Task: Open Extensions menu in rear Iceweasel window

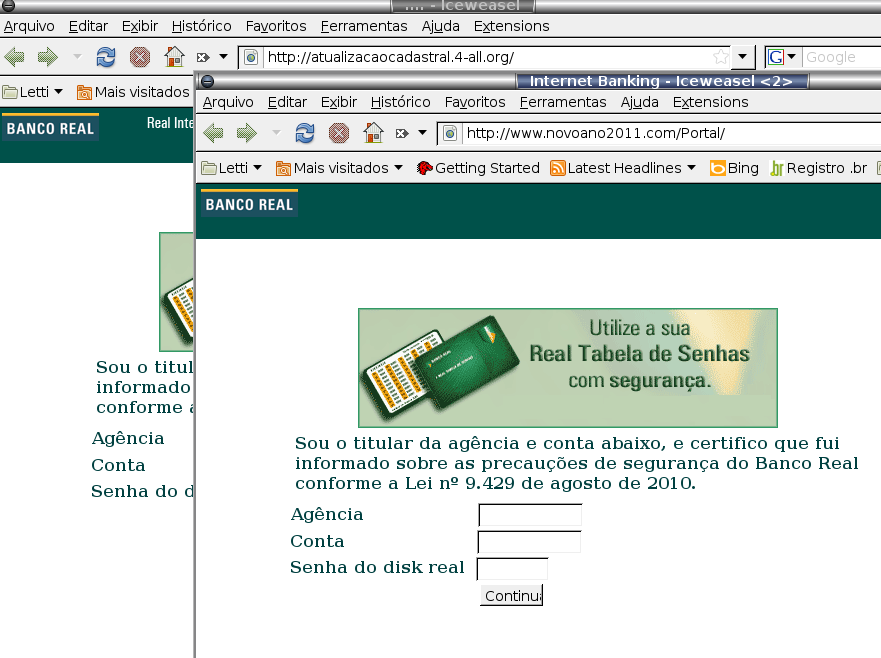Action: 511,26
